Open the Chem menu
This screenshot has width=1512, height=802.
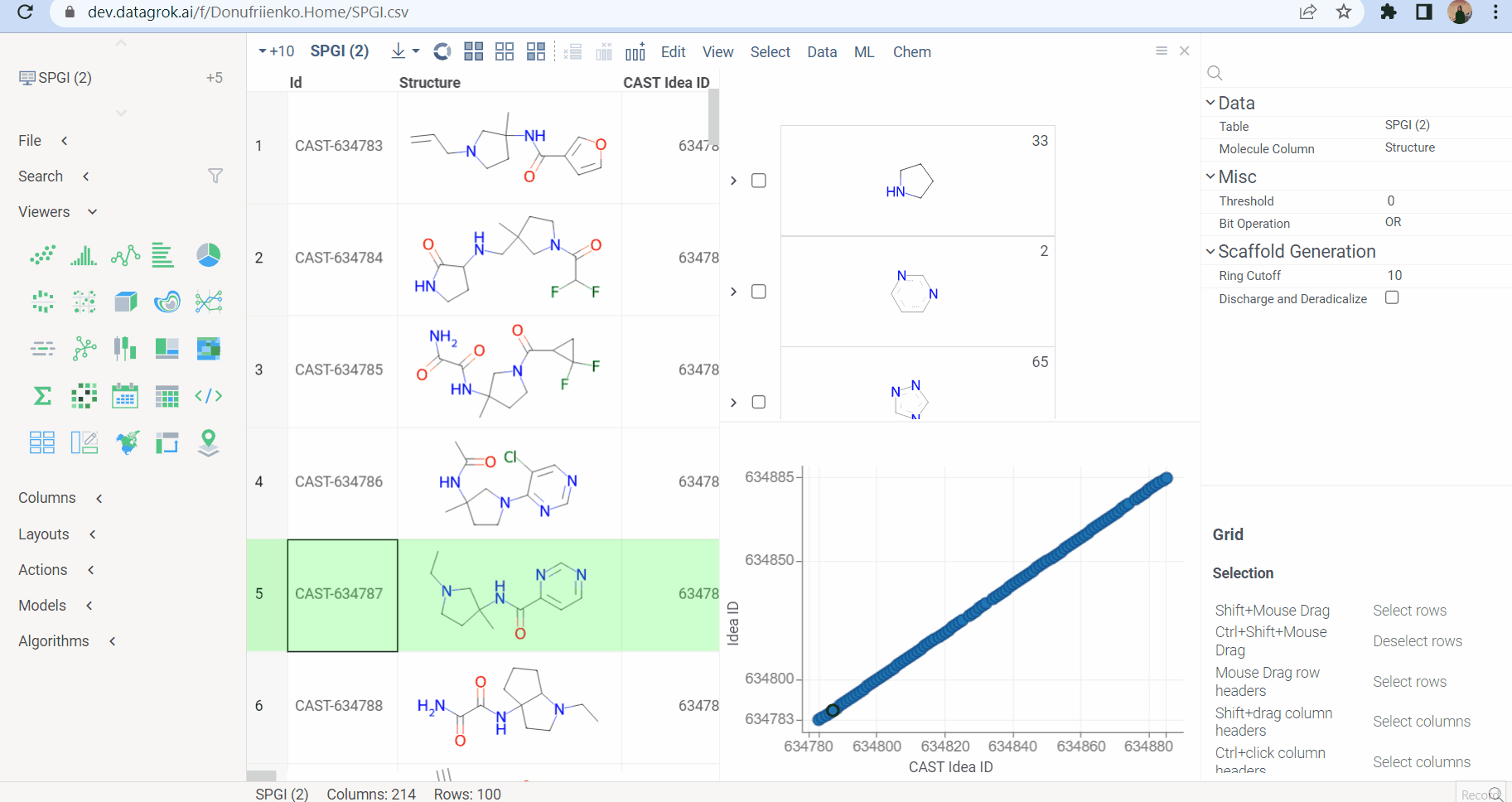coord(911,51)
